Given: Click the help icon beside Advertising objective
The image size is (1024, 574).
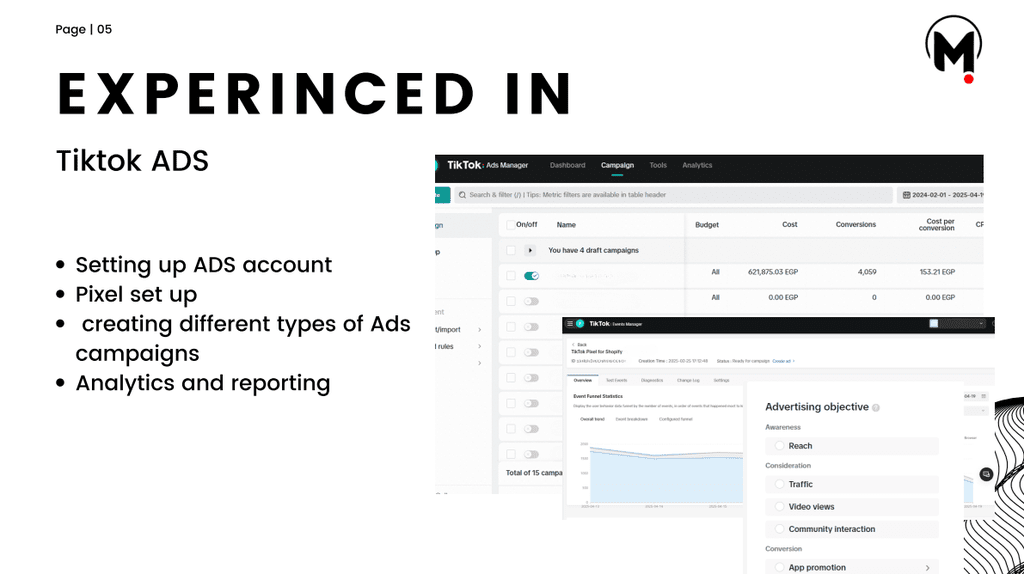Looking at the screenshot, I should 876,407.
